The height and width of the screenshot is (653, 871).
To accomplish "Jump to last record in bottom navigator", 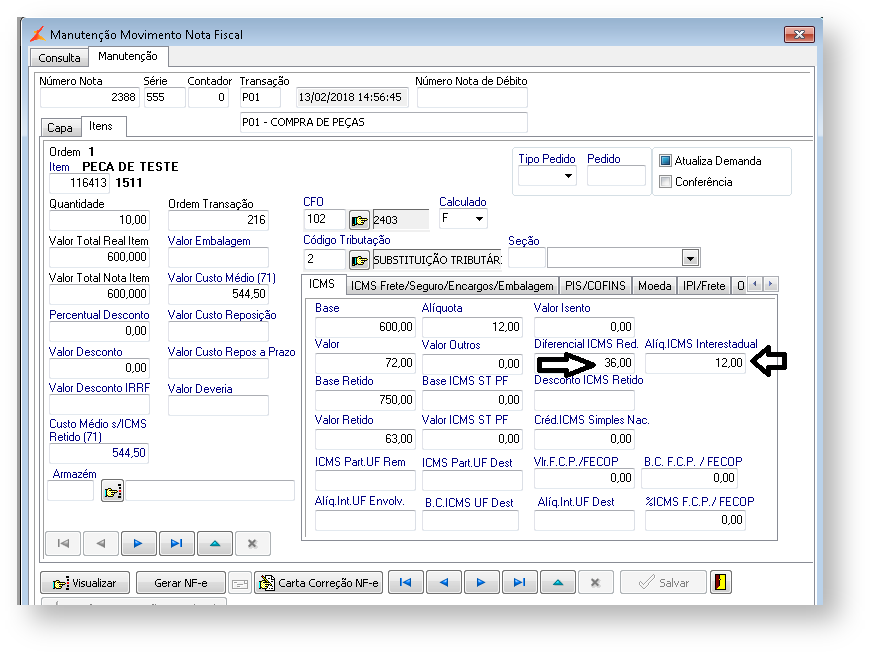I will pos(519,582).
